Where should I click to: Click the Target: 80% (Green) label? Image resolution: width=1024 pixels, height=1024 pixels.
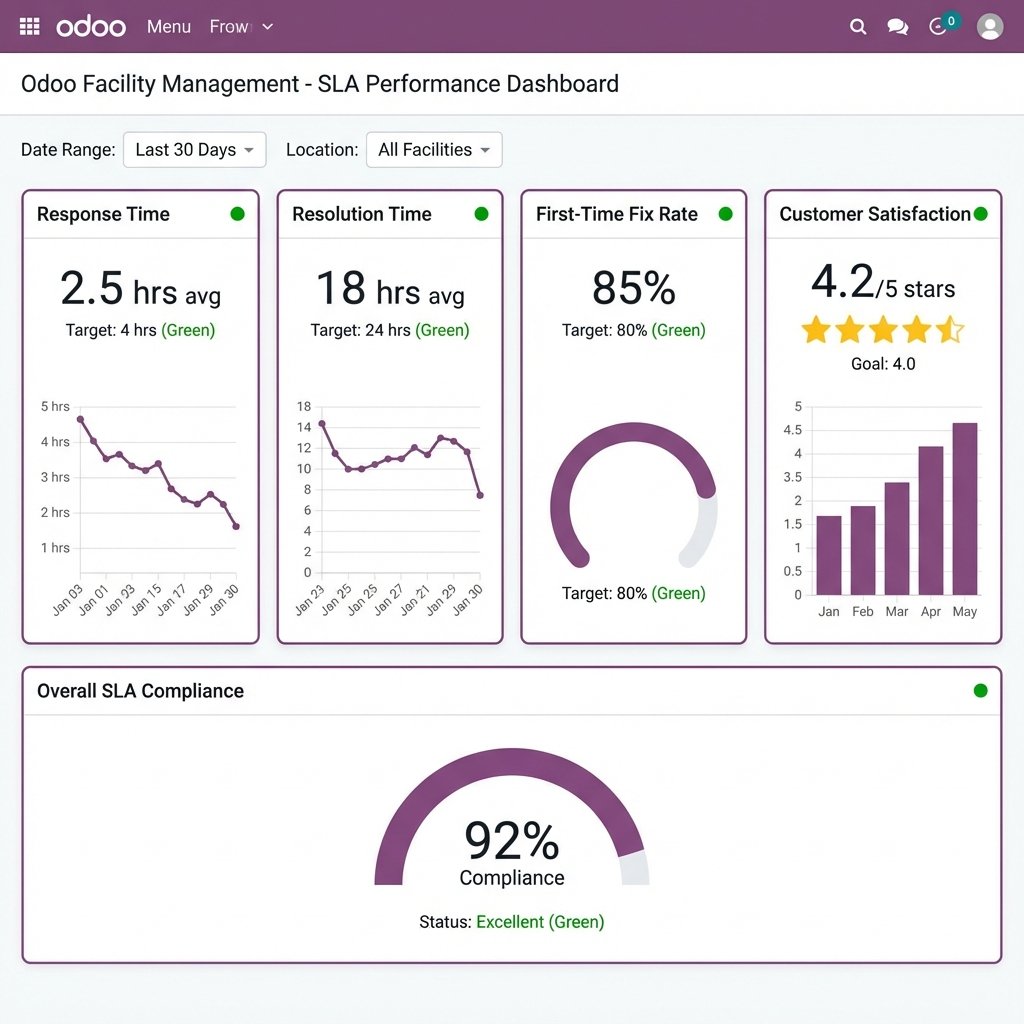coord(633,593)
